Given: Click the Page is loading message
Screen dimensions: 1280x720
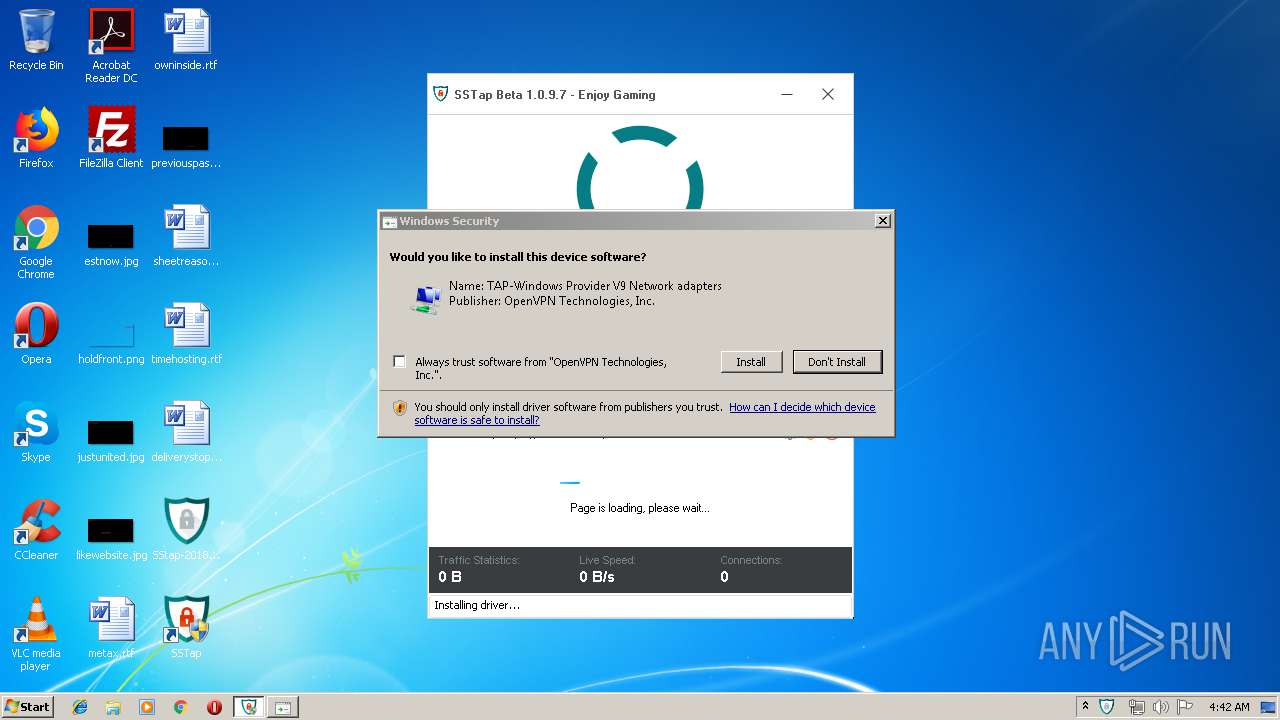Looking at the screenshot, I should click(x=640, y=508).
